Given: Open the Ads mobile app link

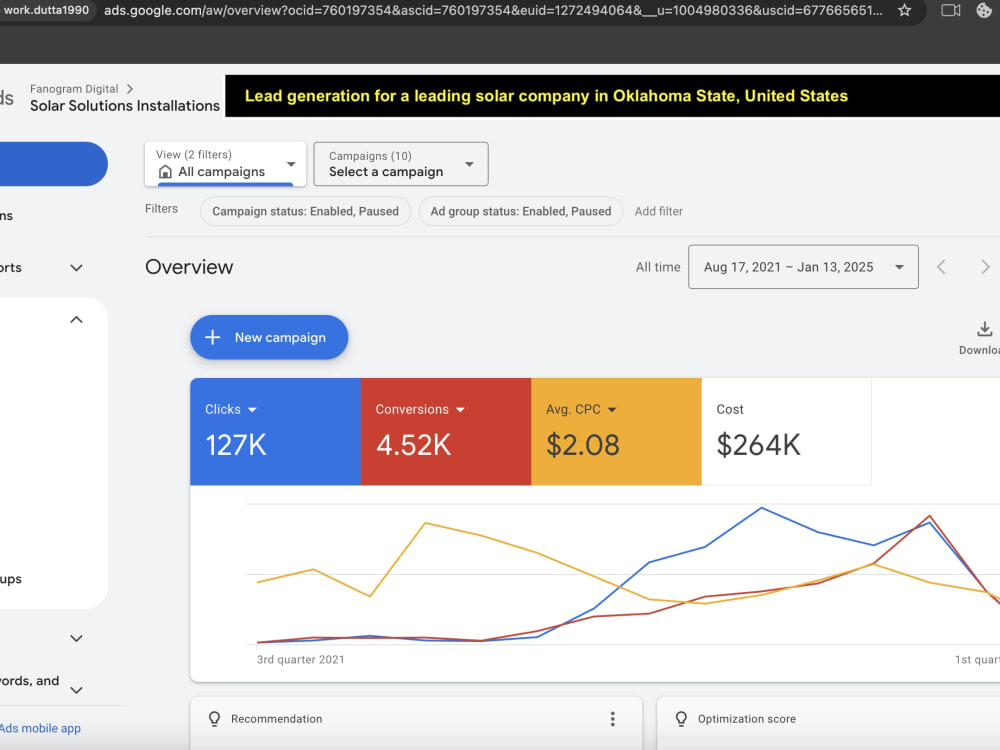Looking at the screenshot, I should pos(40,728).
